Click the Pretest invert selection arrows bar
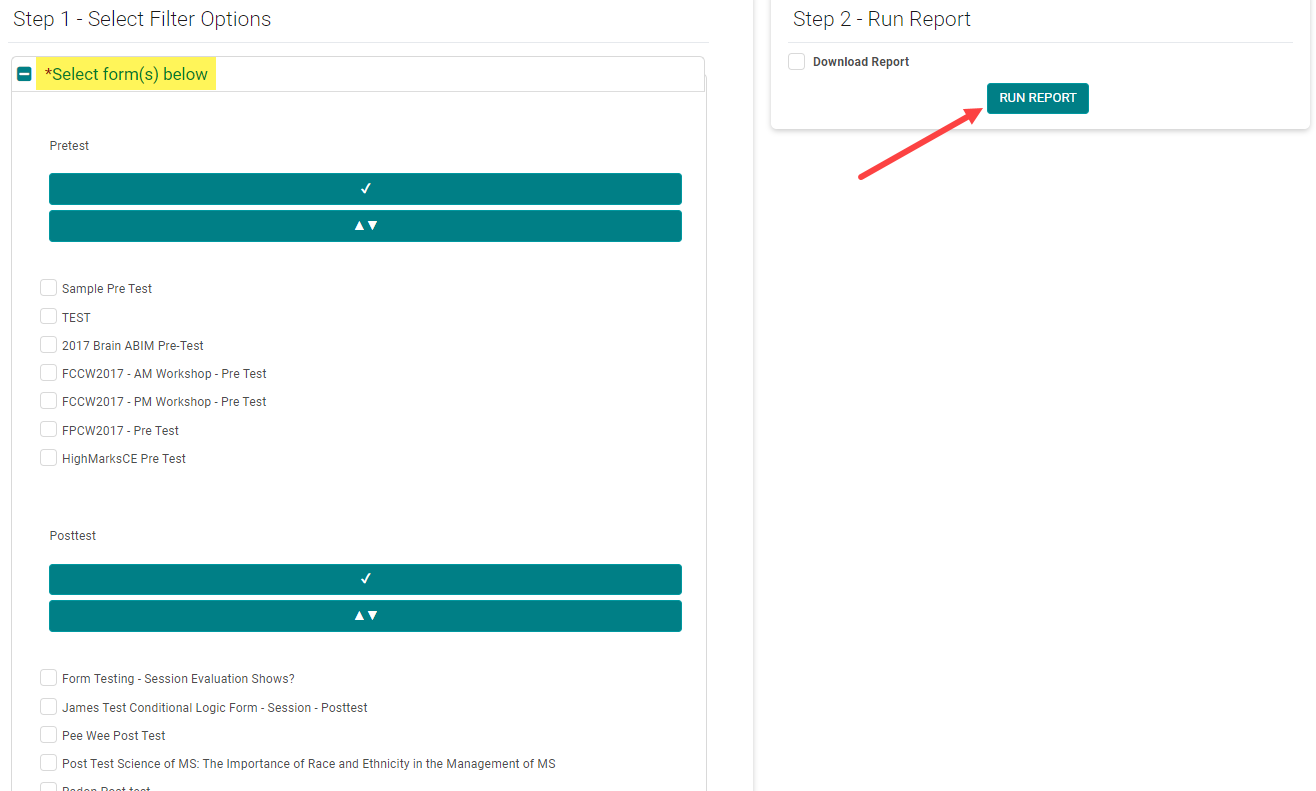 tap(365, 226)
